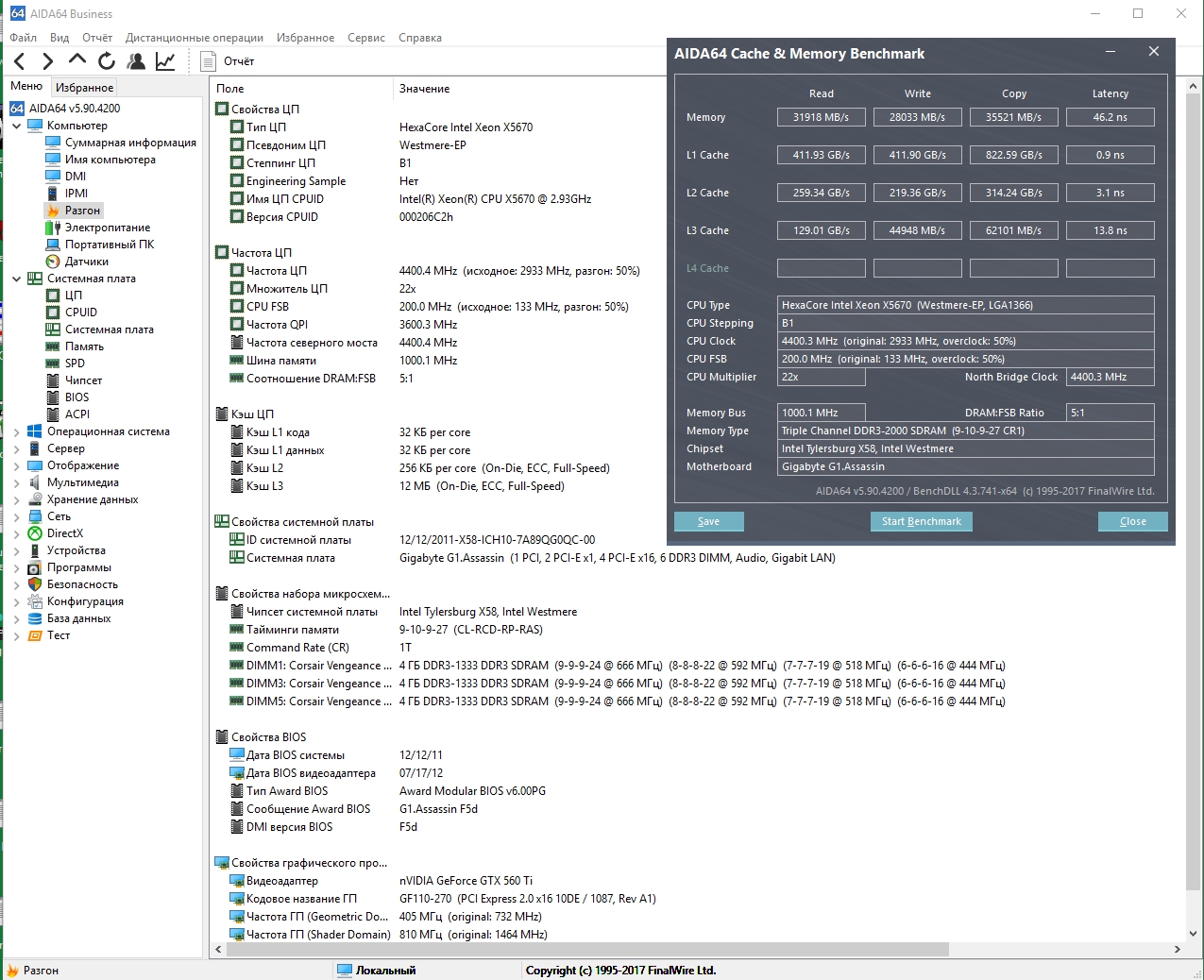The height and width of the screenshot is (980, 1204).
Task: Go up one level with Up arrow
Action: (77, 60)
